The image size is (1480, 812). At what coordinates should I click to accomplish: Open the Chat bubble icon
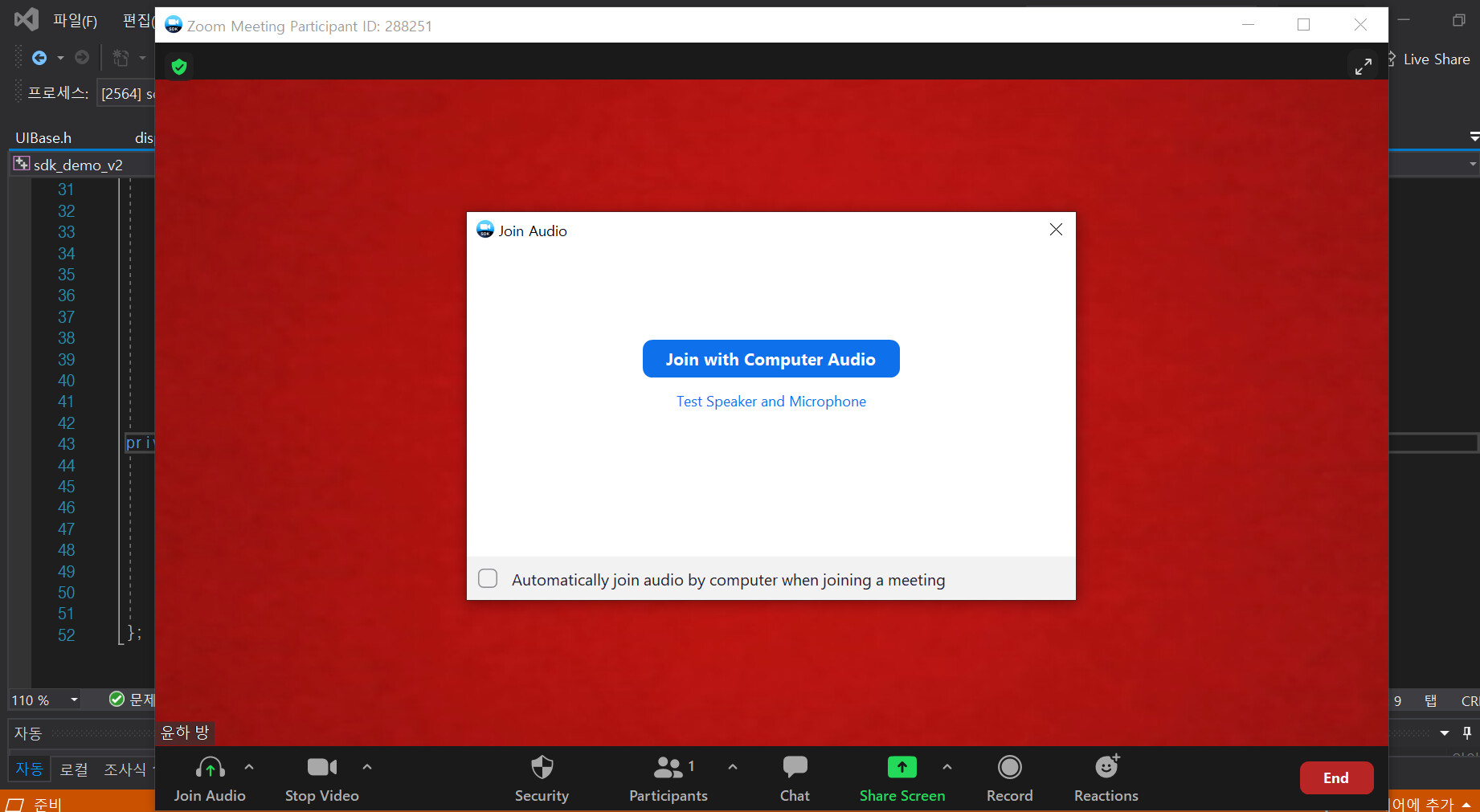[795, 767]
